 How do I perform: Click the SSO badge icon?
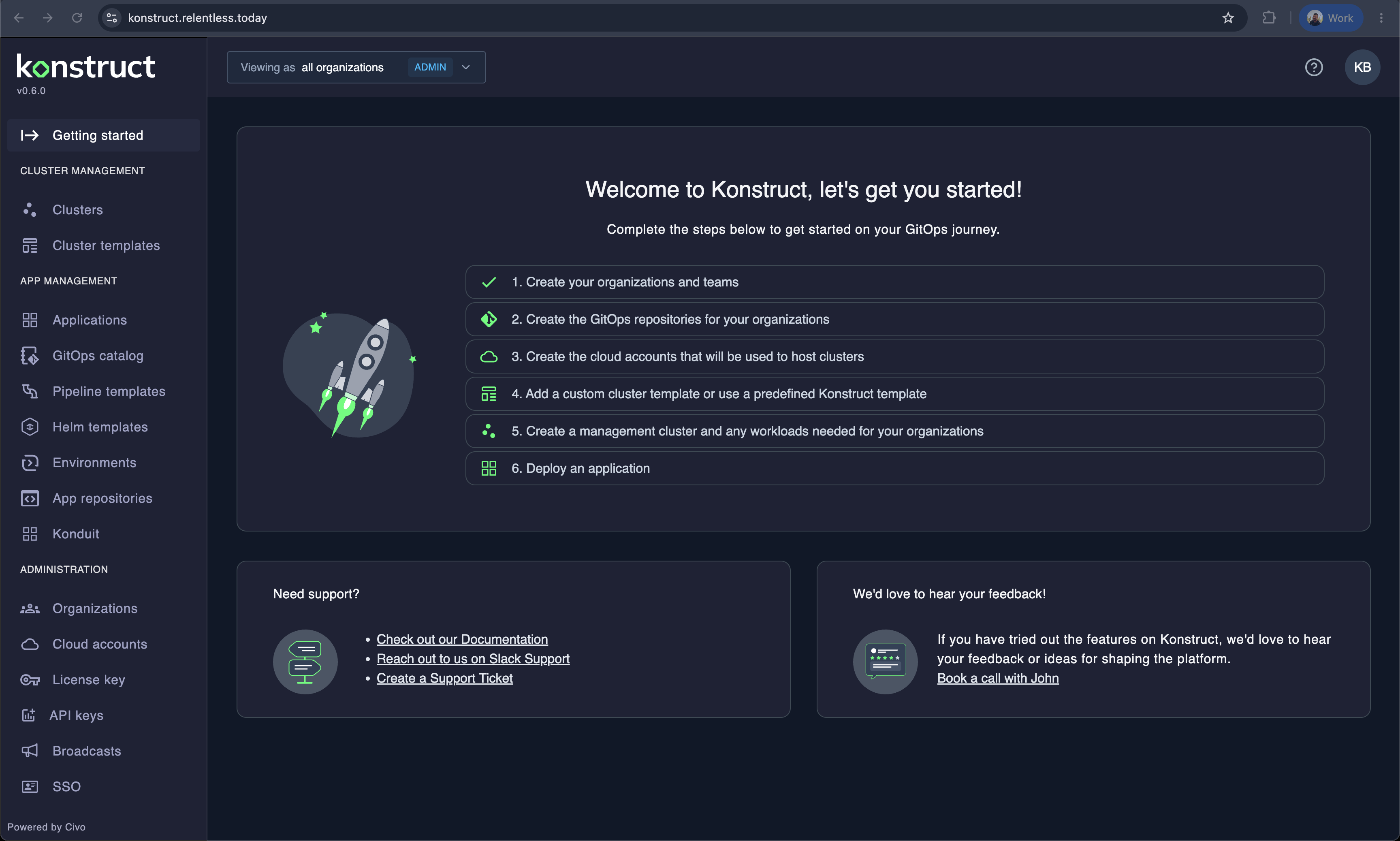[x=30, y=787]
